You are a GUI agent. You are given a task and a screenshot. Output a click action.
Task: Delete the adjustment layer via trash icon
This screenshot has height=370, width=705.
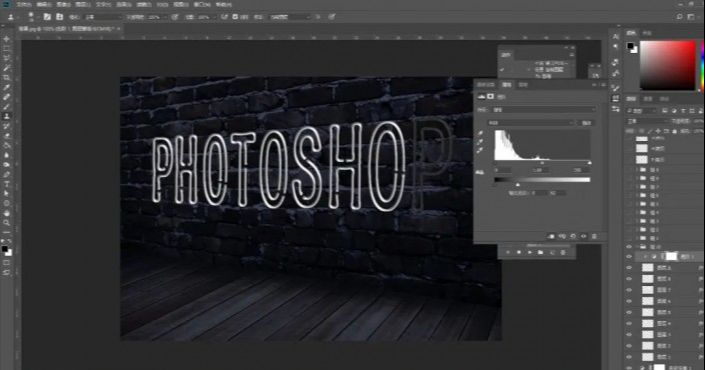point(594,236)
